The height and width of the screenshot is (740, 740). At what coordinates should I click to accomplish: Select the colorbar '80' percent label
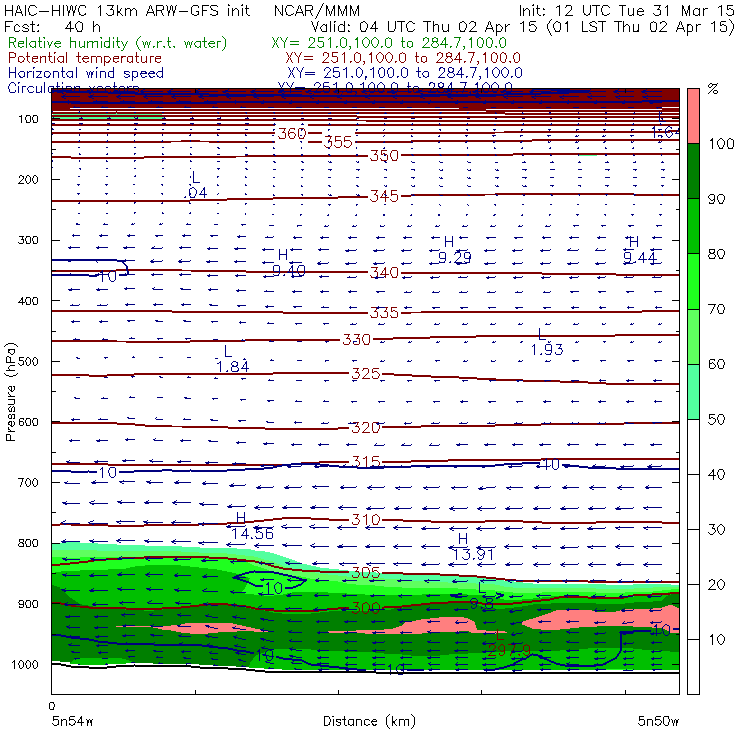coord(716,254)
